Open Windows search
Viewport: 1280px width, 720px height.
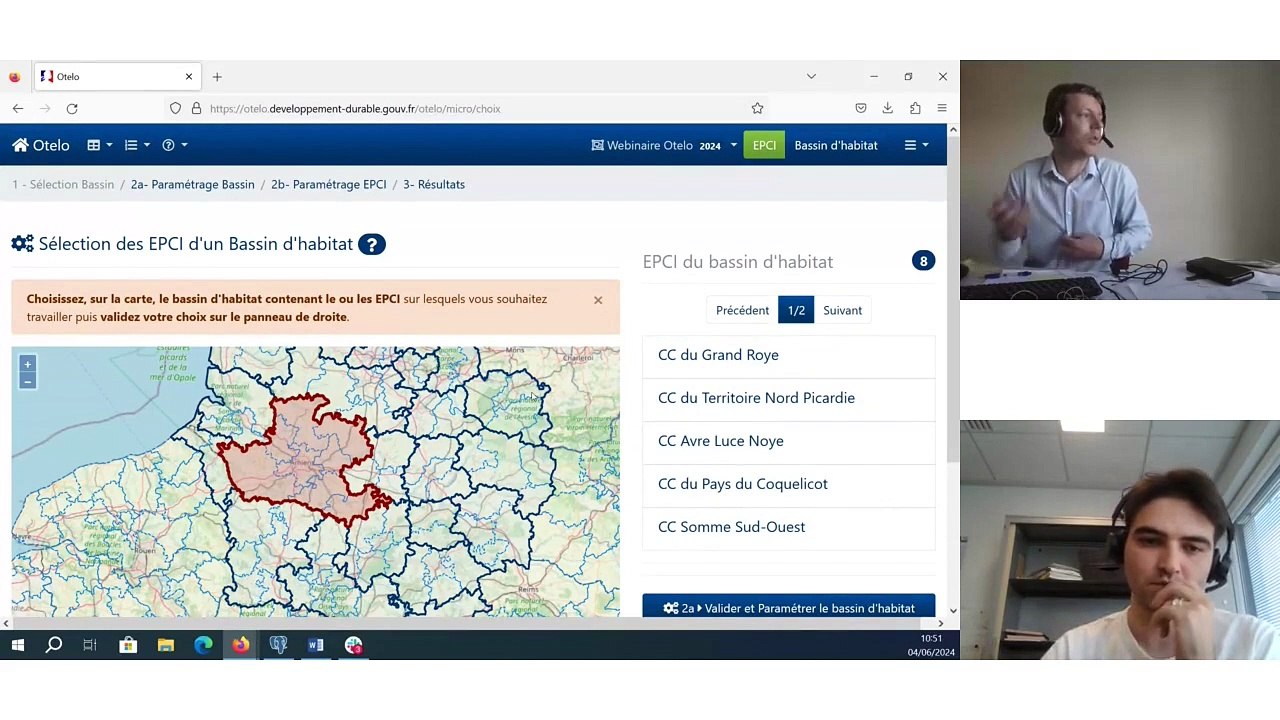coord(54,645)
